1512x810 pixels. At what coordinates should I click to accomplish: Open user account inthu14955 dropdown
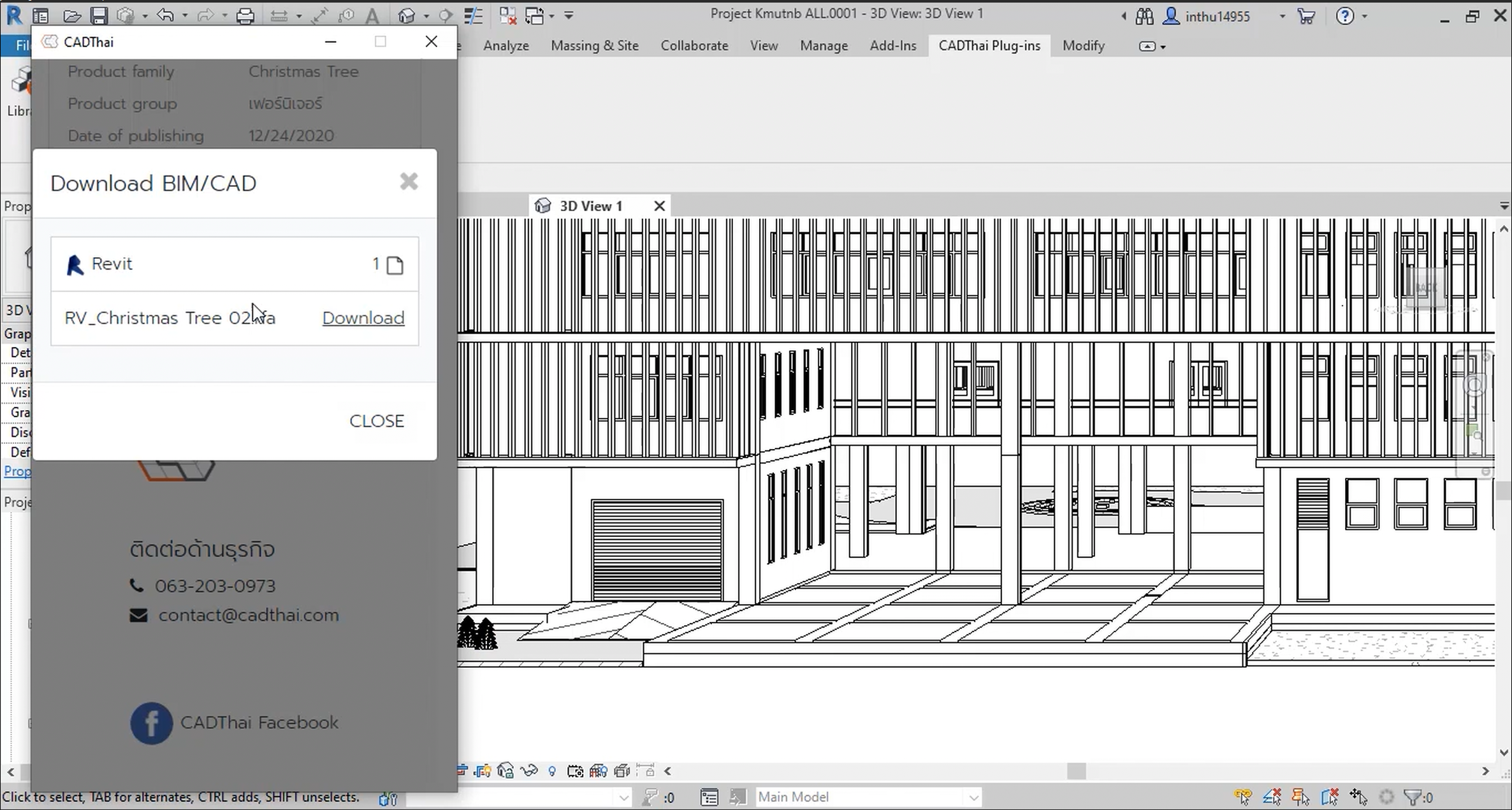pos(1282,17)
